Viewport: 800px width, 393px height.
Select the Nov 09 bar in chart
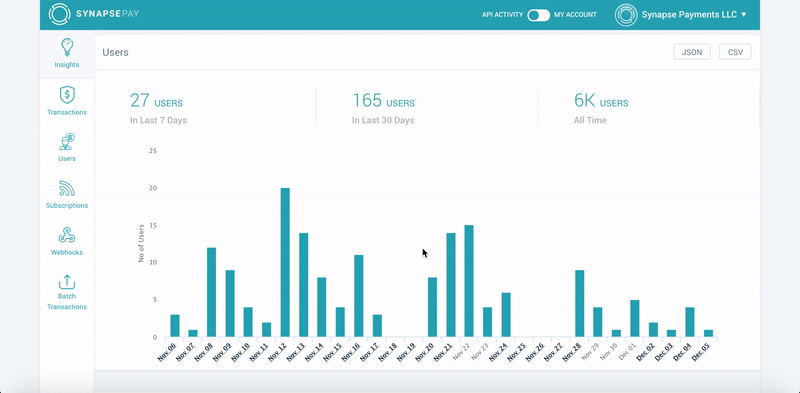(230, 303)
